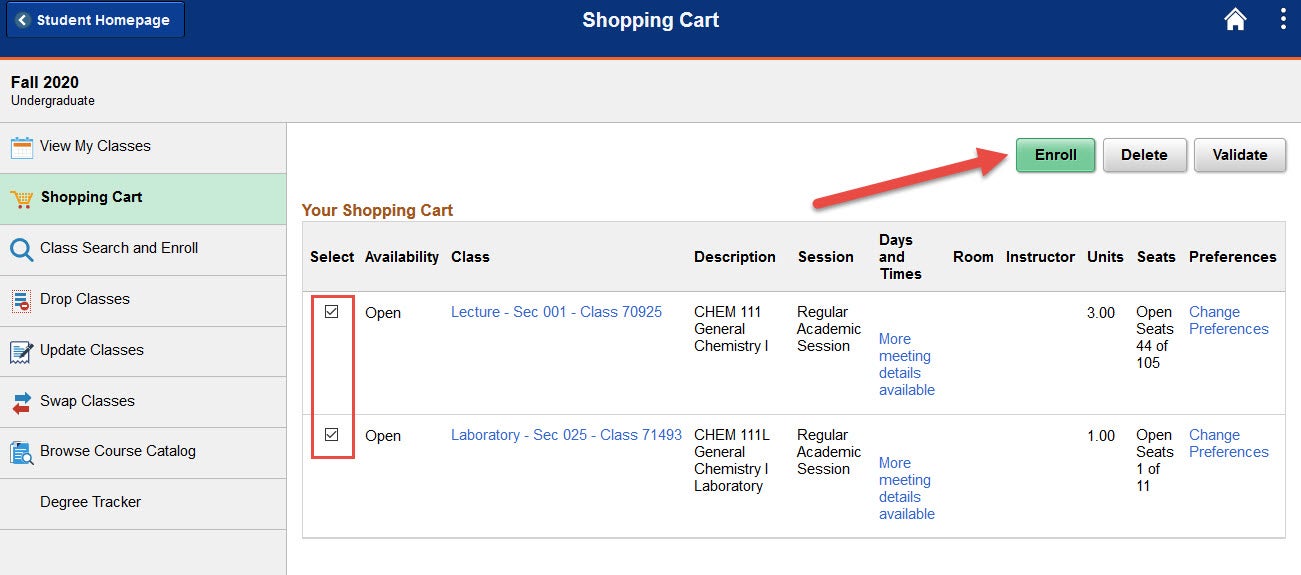
Task: Click the green Enroll button
Action: pos(1056,155)
